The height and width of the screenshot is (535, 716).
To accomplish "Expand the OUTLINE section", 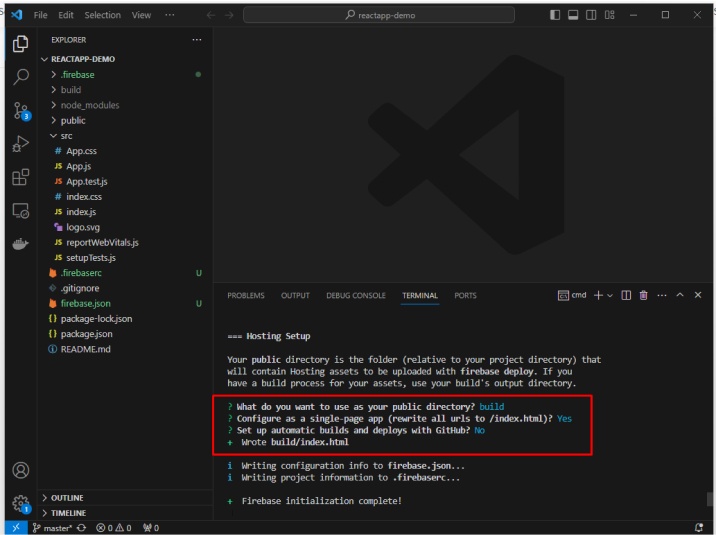I will coord(67,498).
